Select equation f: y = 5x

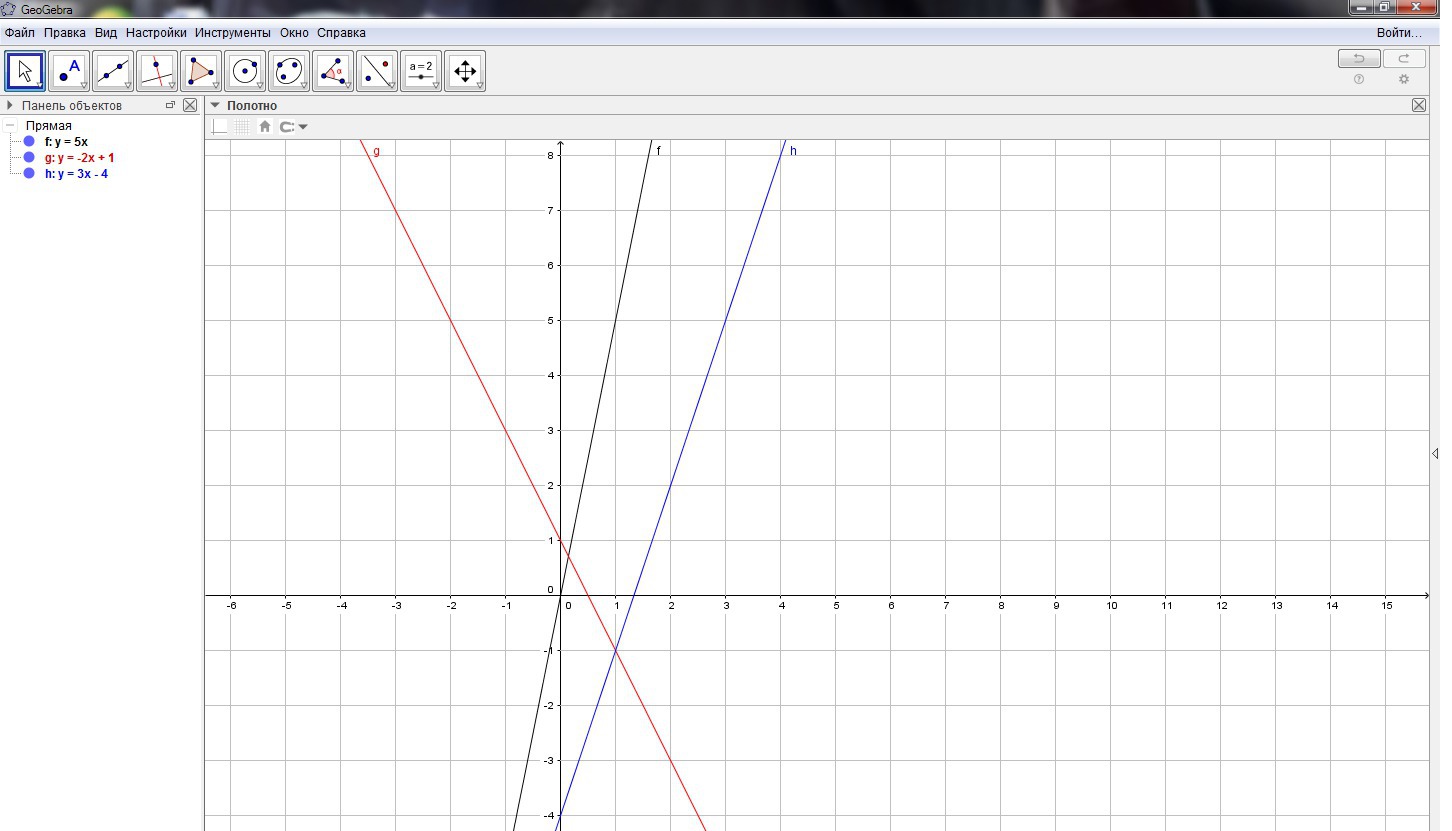tap(66, 142)
